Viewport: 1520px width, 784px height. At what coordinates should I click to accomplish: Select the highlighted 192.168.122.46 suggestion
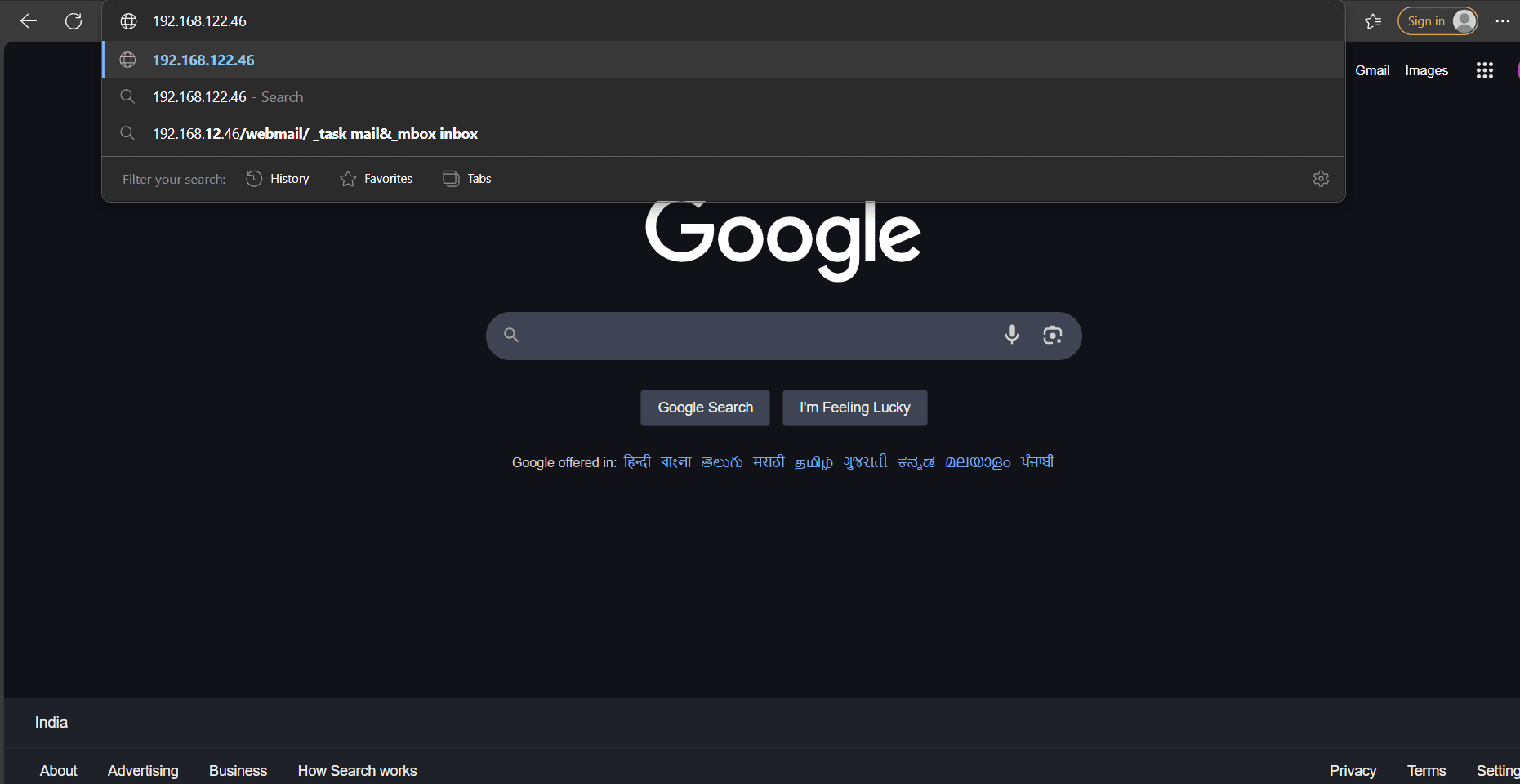[724, 60]
